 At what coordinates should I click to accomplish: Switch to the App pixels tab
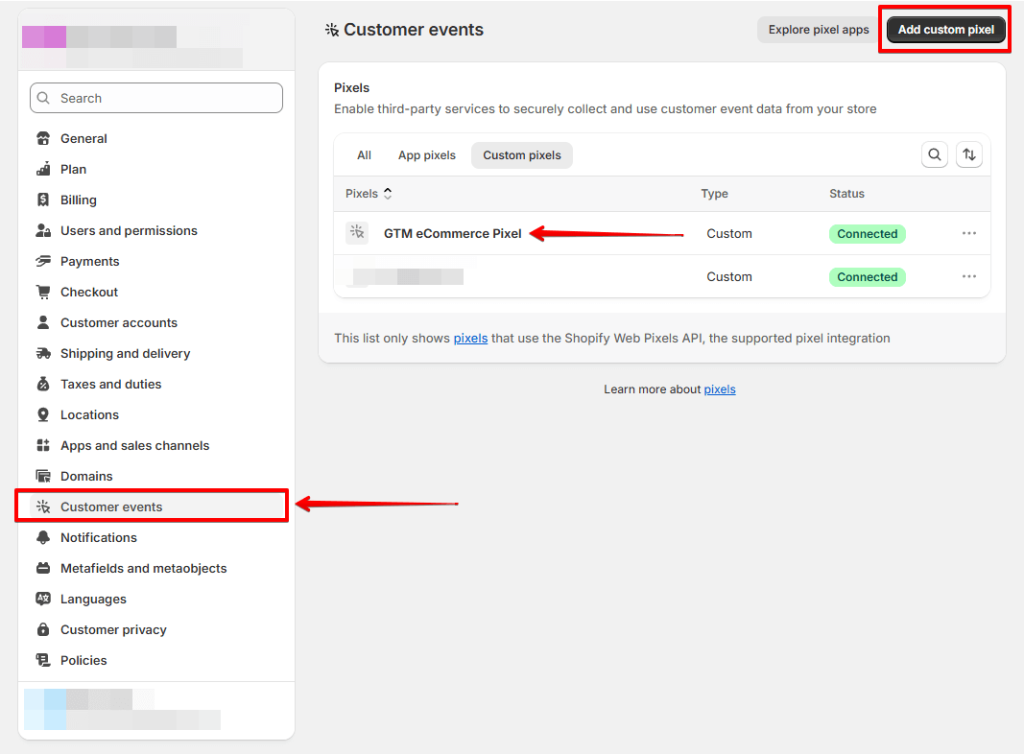[427, 155]
